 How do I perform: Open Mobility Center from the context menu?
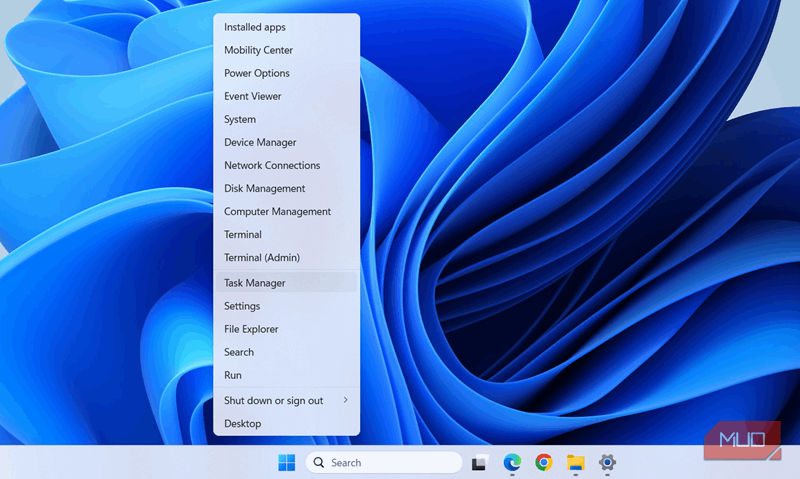pos(258,50)
